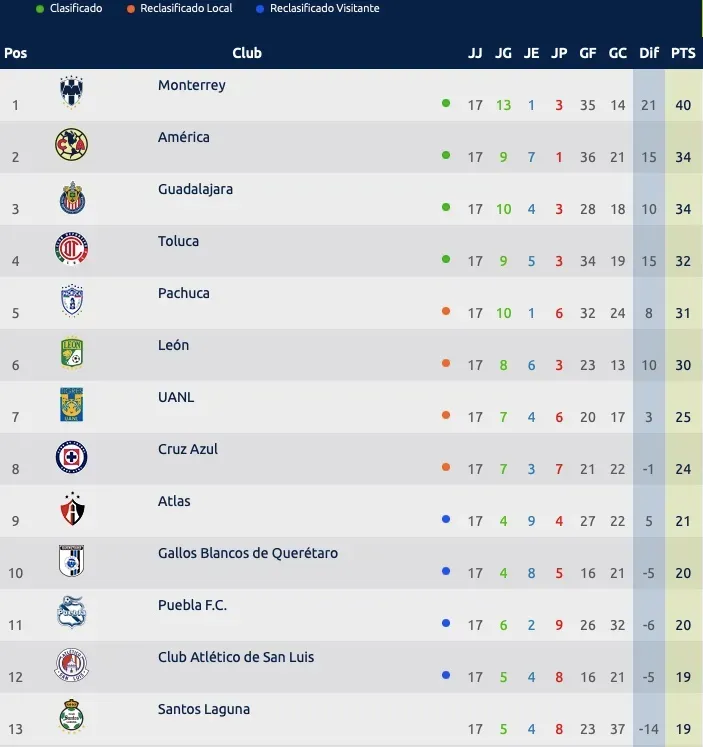The width and height of the screenshot is (703, 747).
Task: Click the JJ column header
Action: tap(475, 53)
